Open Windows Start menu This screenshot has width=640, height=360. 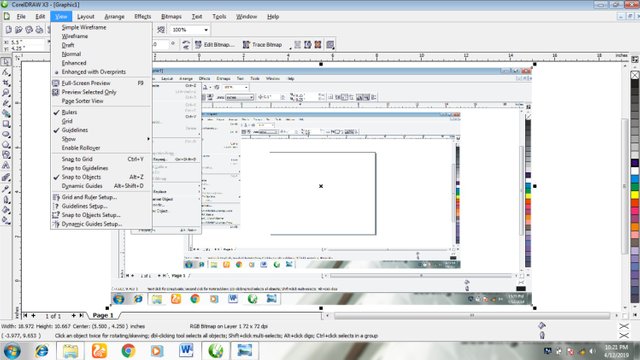pos(12,351)
